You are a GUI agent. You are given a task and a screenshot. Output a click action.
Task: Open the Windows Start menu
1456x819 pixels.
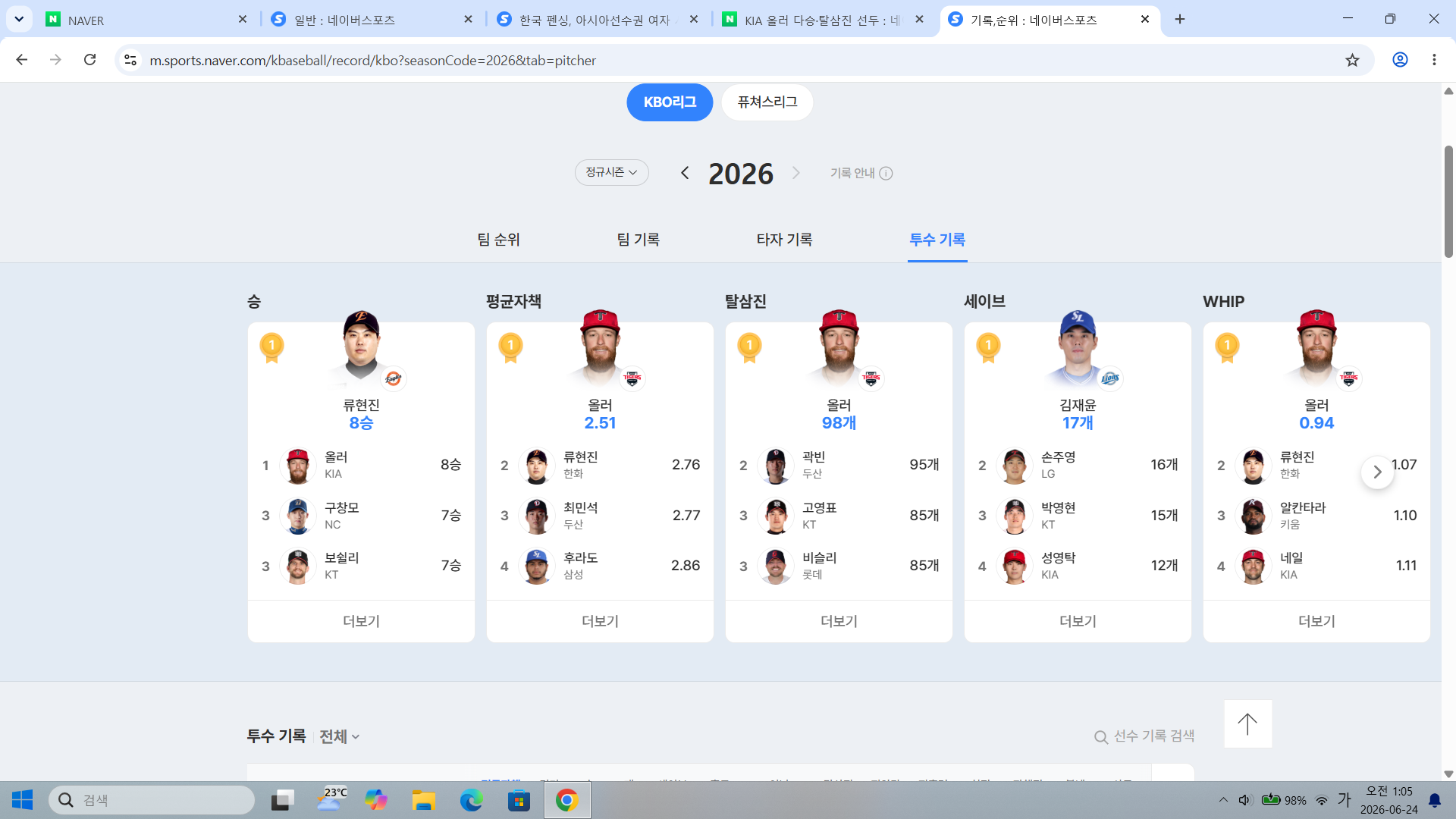pyautogui.click(x=22, y=800)
